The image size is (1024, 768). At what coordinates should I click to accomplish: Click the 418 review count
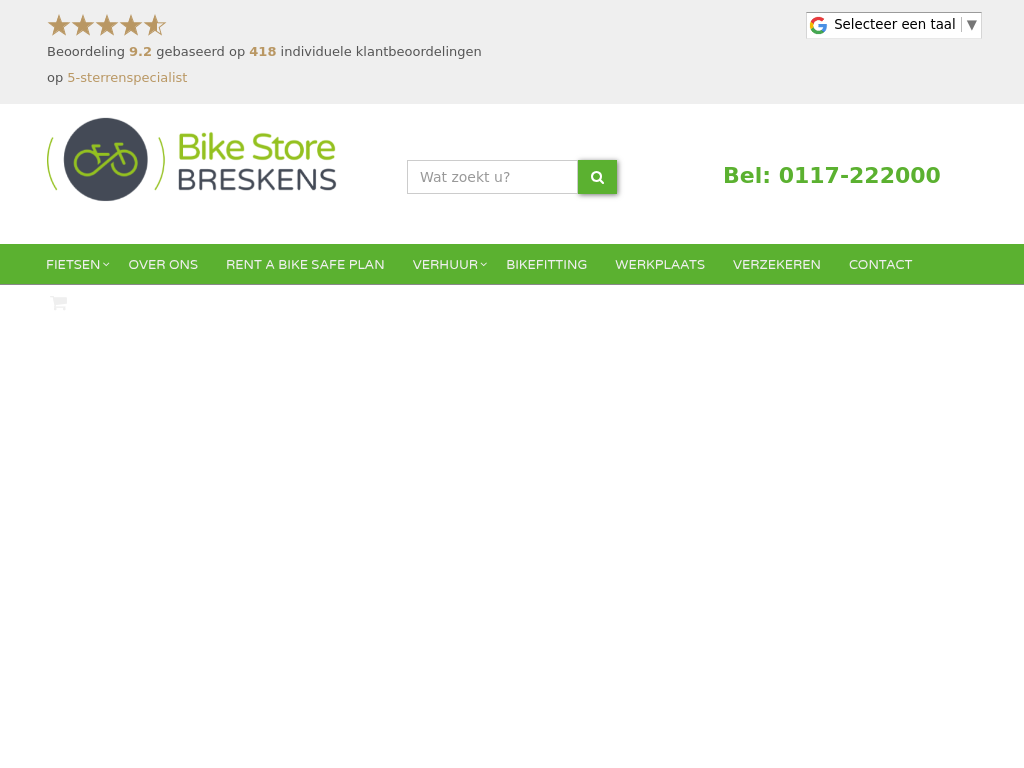tap(263, 52)
